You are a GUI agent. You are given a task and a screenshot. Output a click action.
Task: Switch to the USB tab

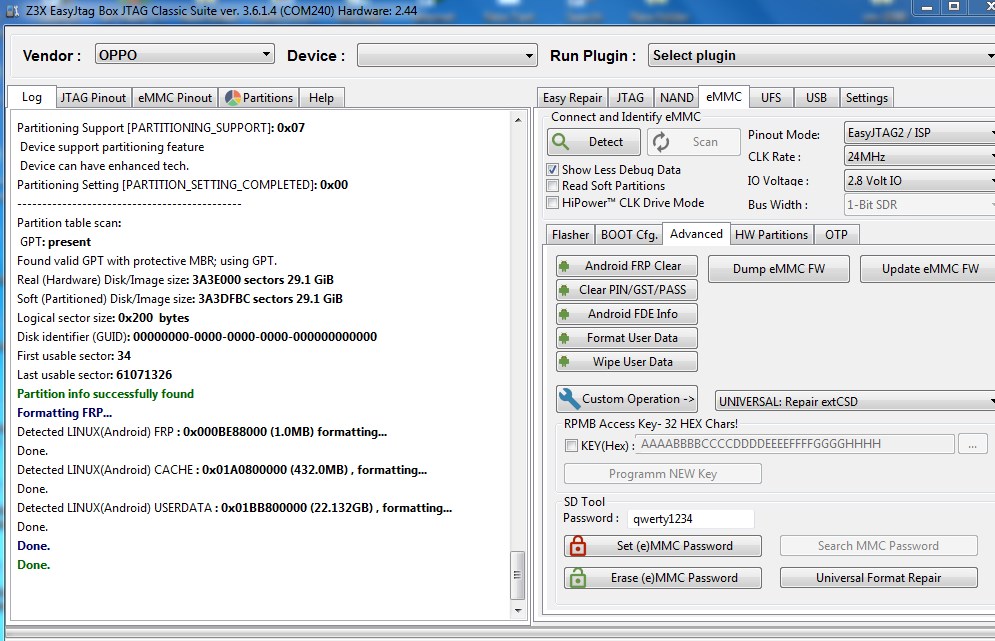pyautogui.click(x=816, y=98)
